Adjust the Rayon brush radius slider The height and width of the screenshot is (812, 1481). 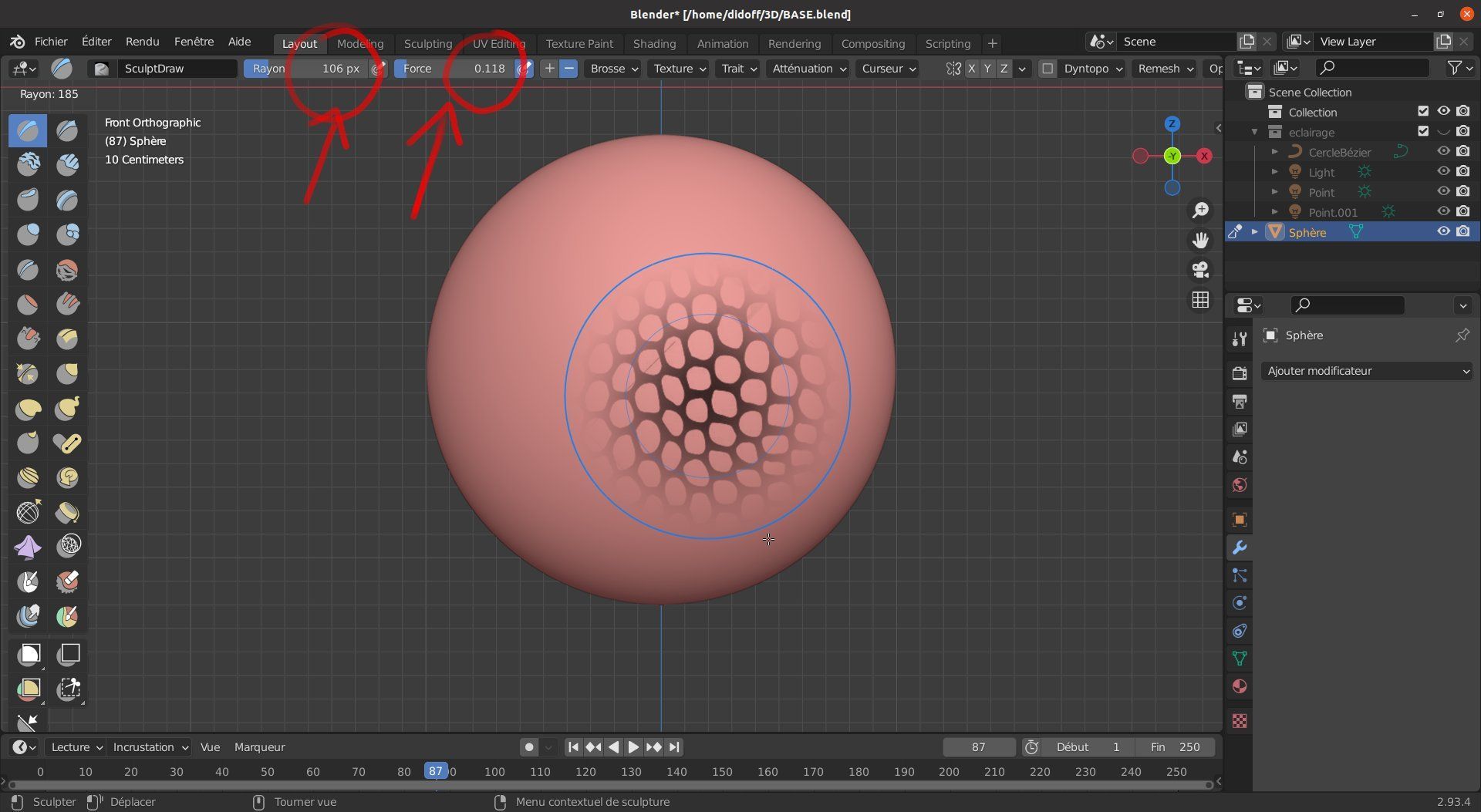pos(306,69)
